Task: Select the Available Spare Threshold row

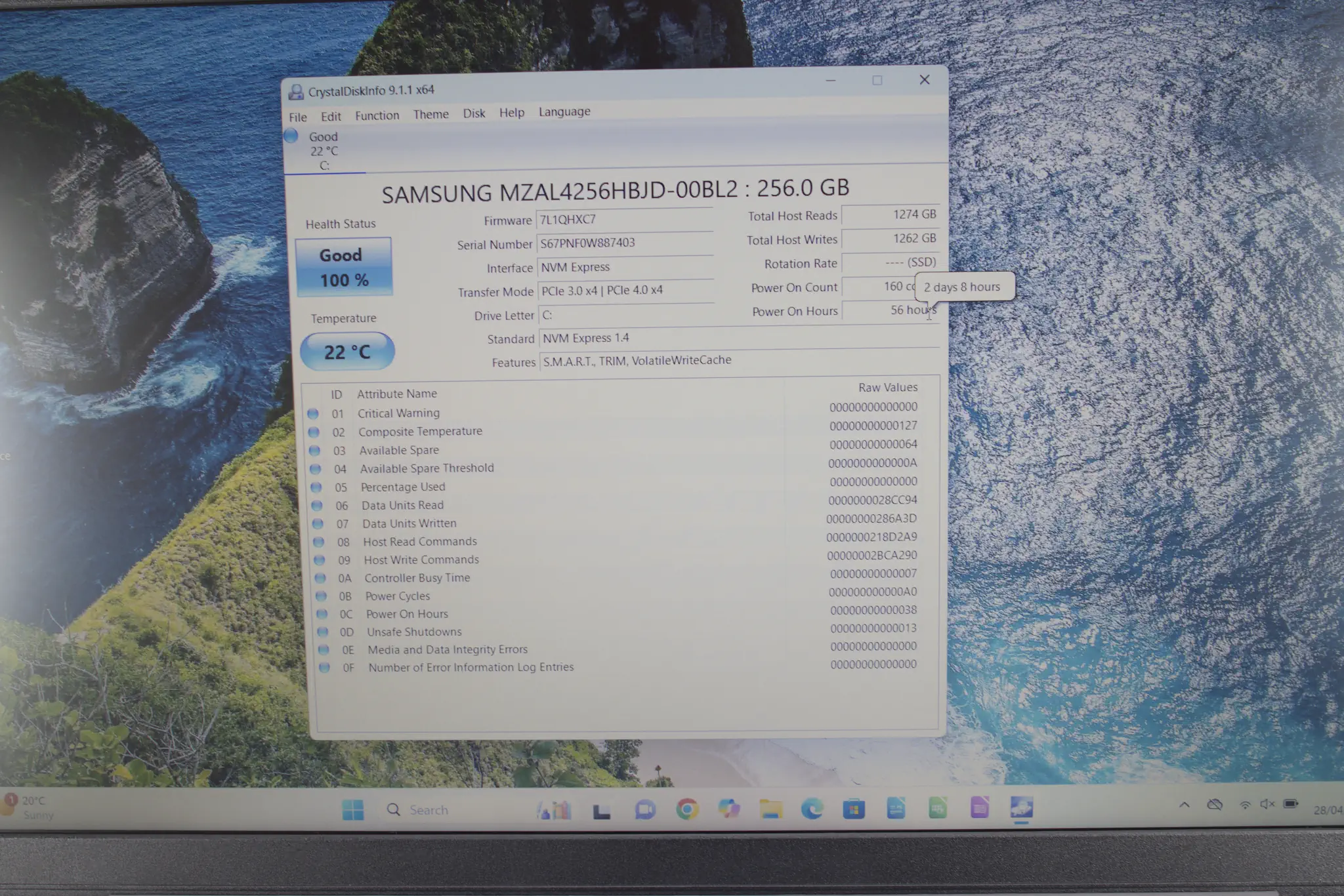Action: (x=613, y=466)
